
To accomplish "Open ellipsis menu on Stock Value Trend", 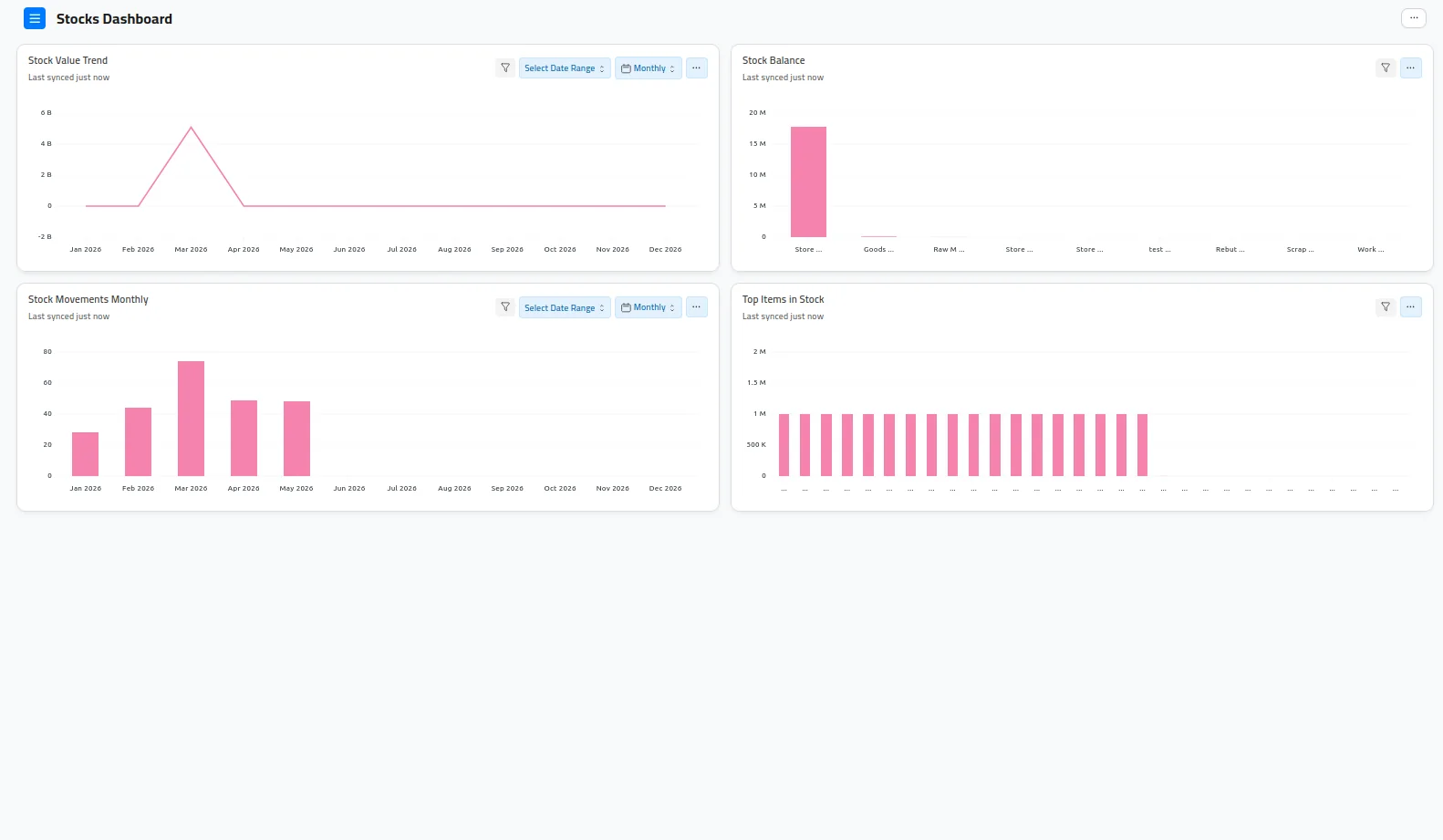I will pyautogui.click(x=696, y=68).
